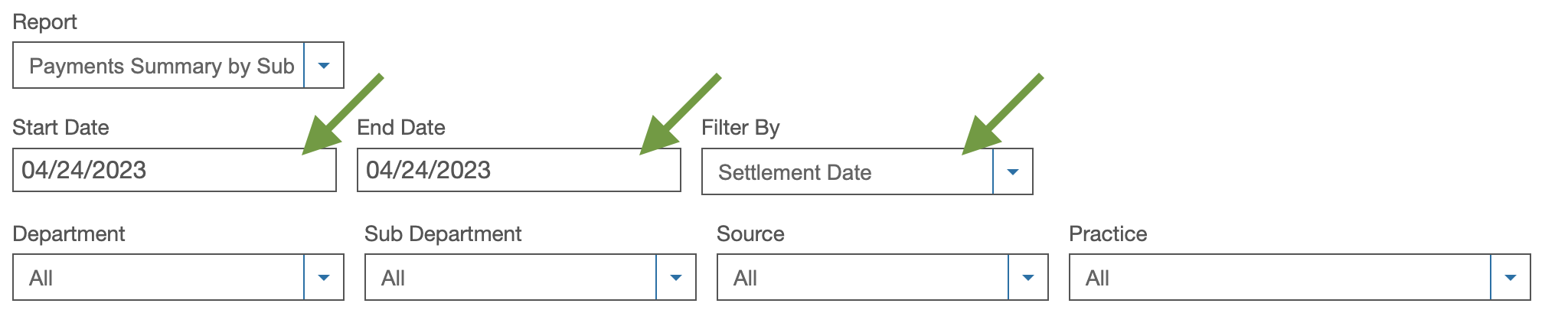Expand the Department dropdown arrow

click(x=324, y=278)
